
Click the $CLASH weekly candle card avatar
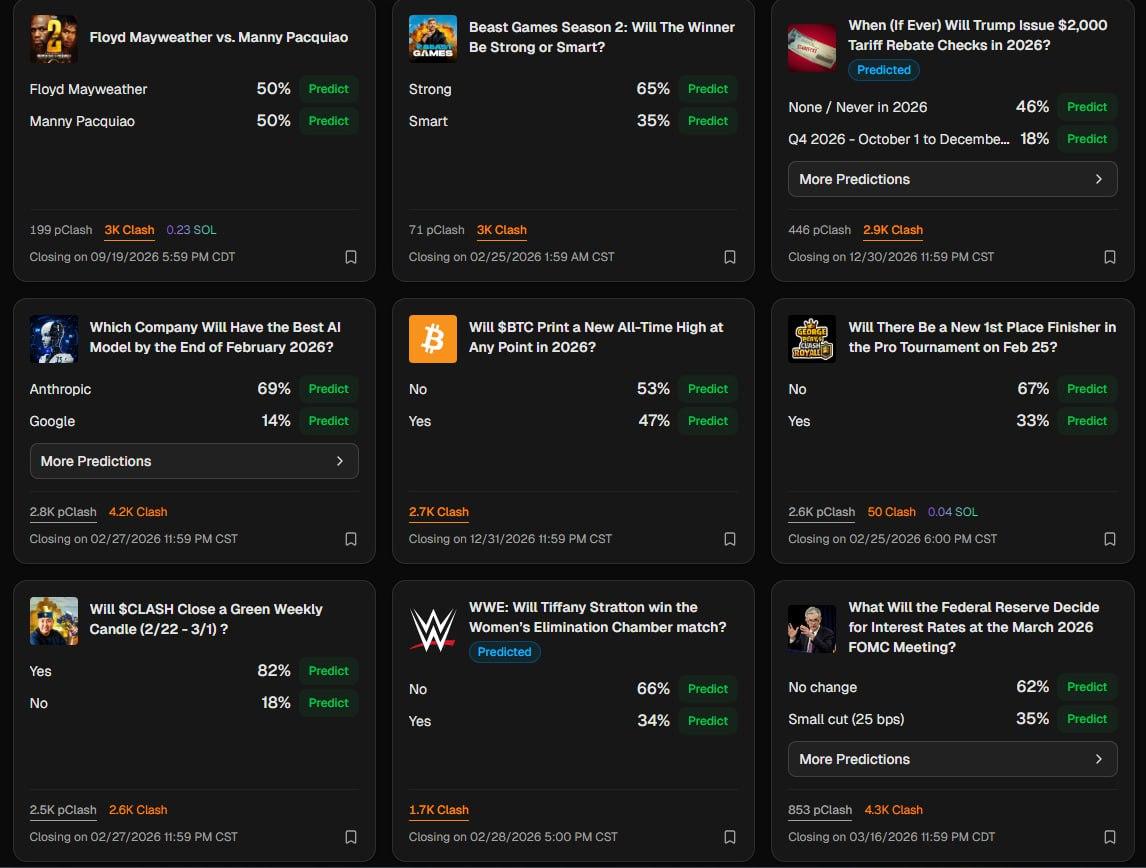pos(53,618)
